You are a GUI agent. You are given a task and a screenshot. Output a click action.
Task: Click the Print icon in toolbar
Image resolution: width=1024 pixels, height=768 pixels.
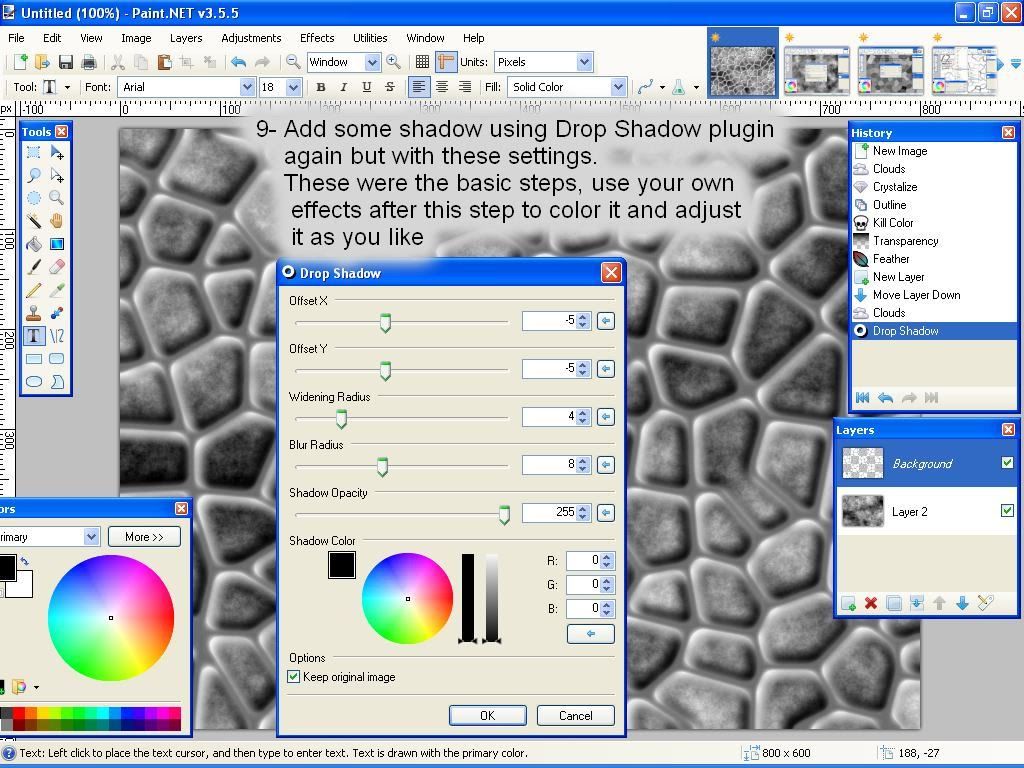(89, 62)
